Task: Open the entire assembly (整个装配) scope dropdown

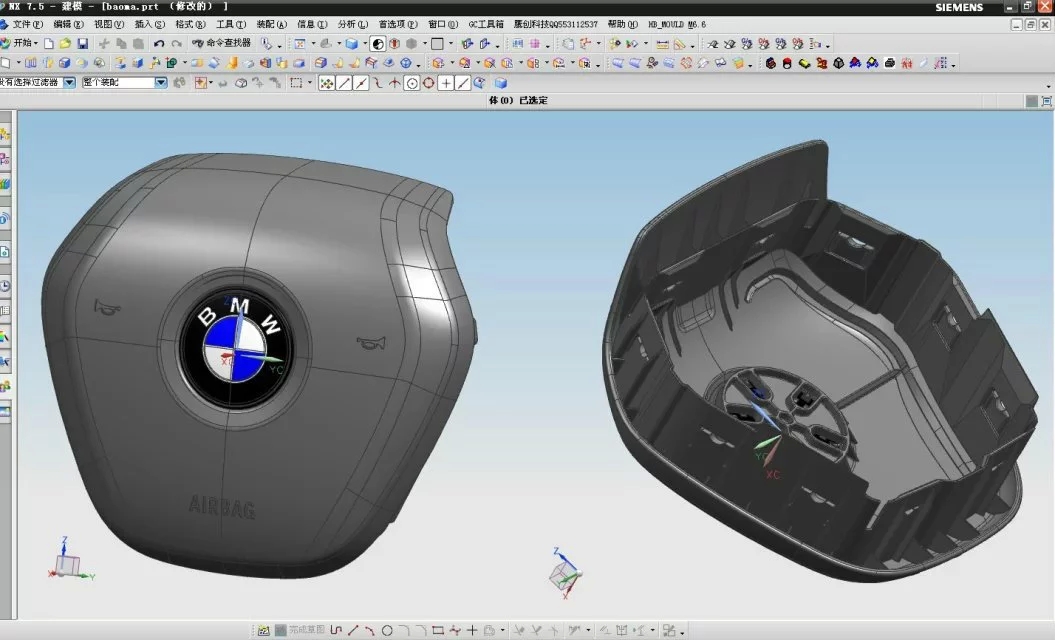Action: (160, 83)
